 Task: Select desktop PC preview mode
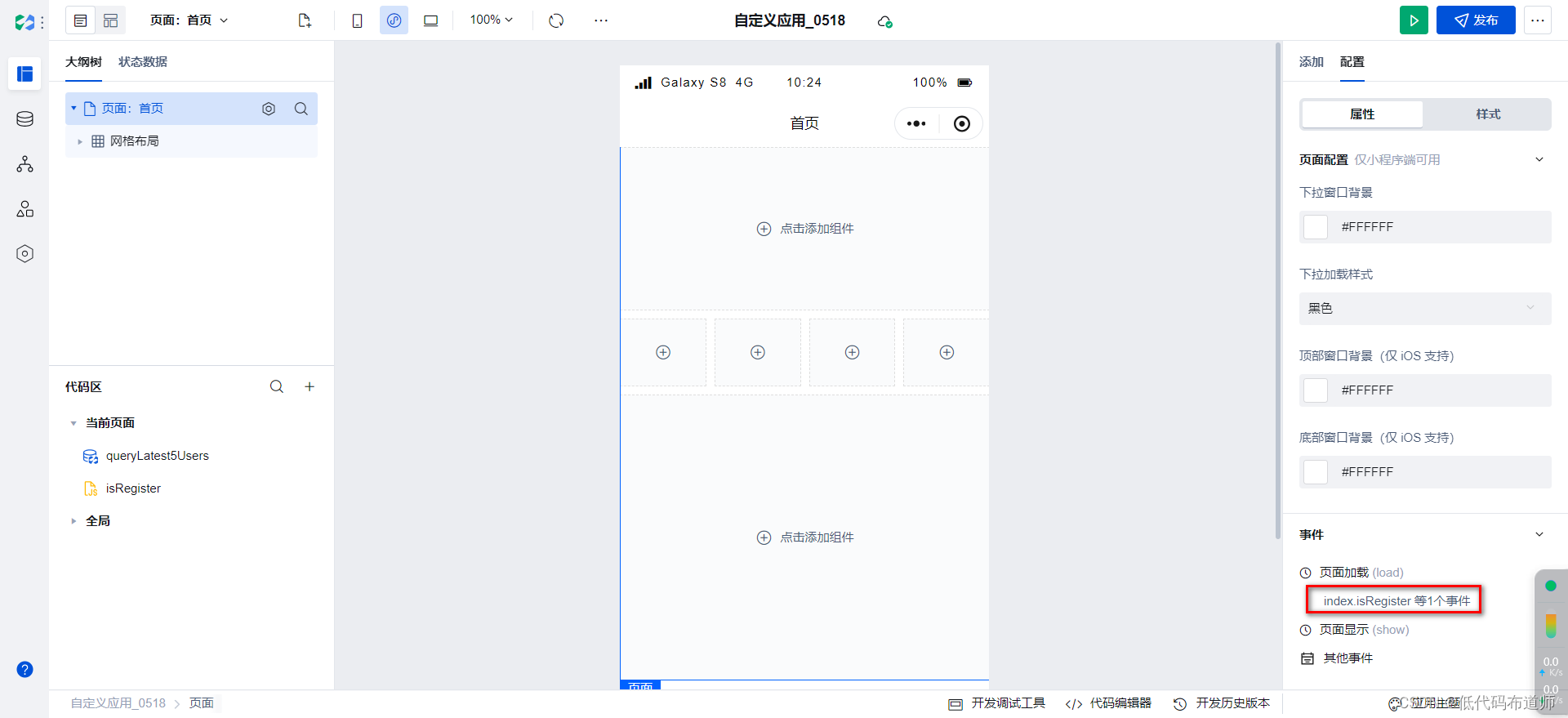430,20
